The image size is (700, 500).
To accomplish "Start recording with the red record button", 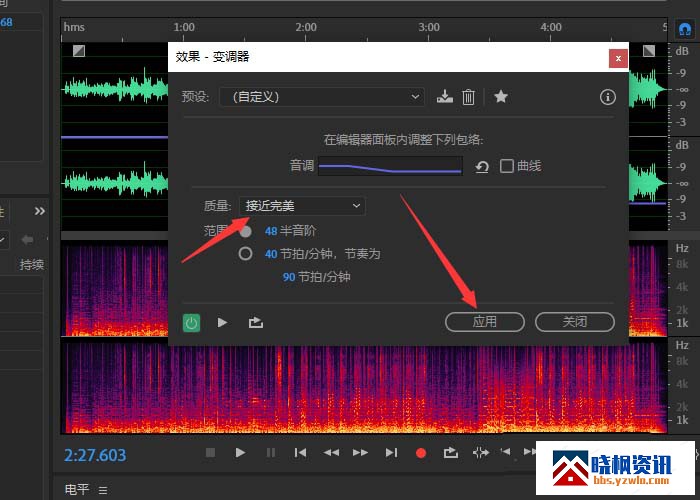I will click(x=421, y=453).
